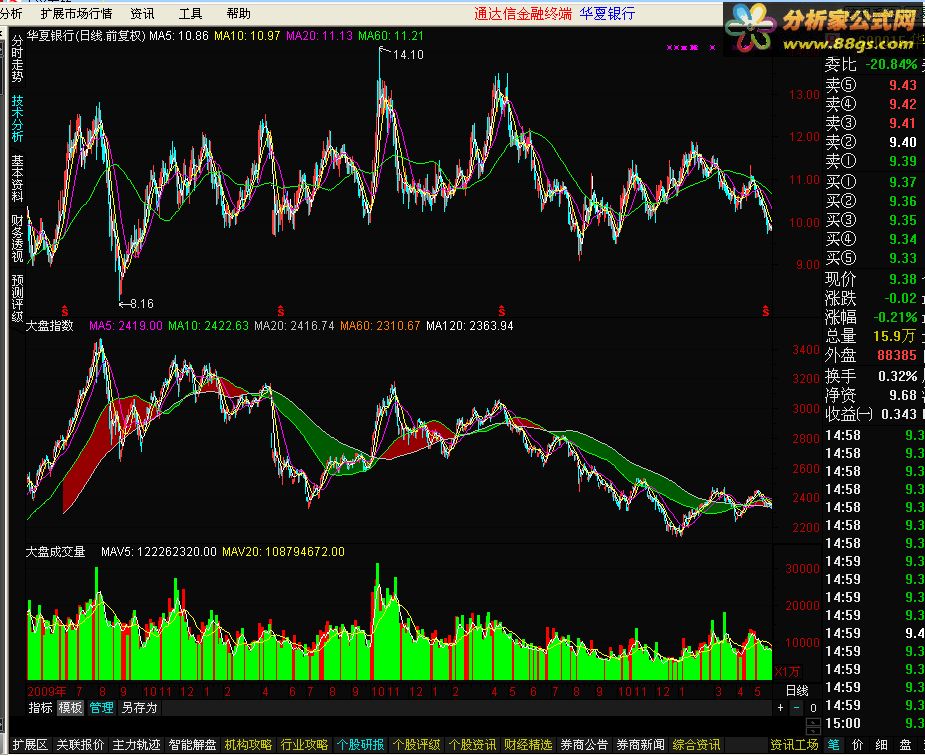Zoom in chart with plus button
This screenshot has height=756, width=925.
pyautogui.click(x=780, y=708)
